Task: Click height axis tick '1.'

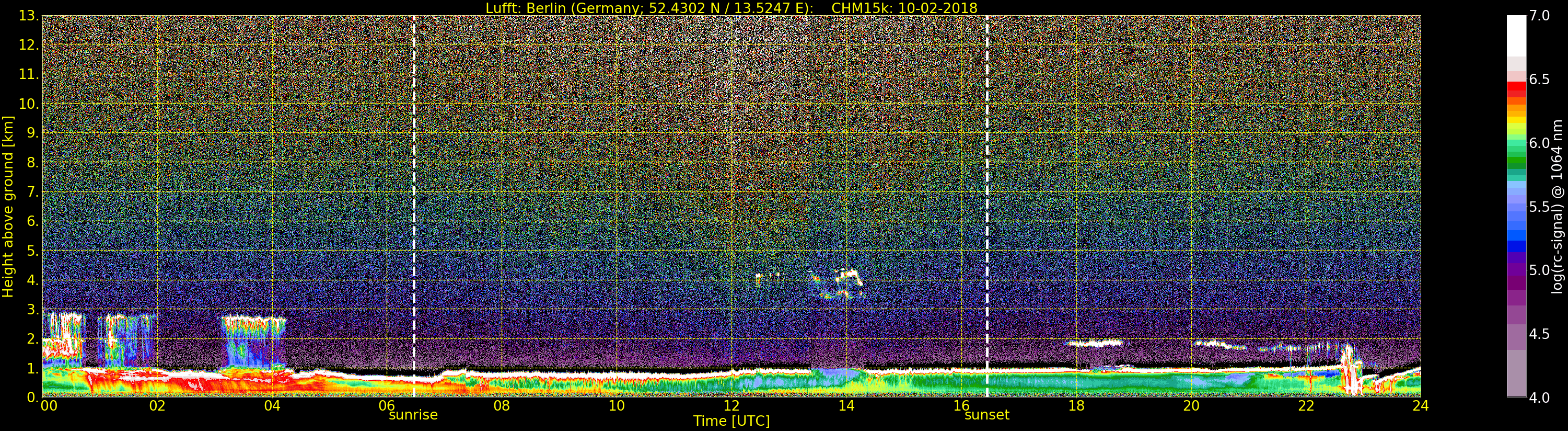Action: click(33, 368)
